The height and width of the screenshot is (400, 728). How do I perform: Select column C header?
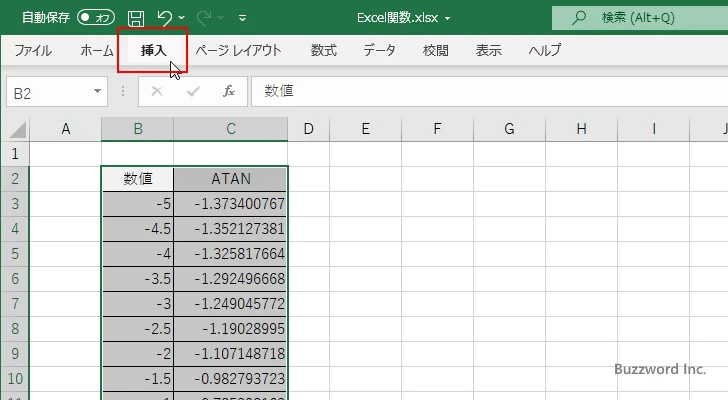coord(231,129)
